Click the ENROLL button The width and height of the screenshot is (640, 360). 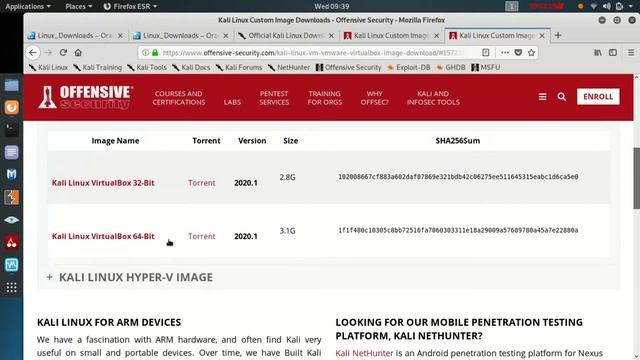[x=598, y=97]
